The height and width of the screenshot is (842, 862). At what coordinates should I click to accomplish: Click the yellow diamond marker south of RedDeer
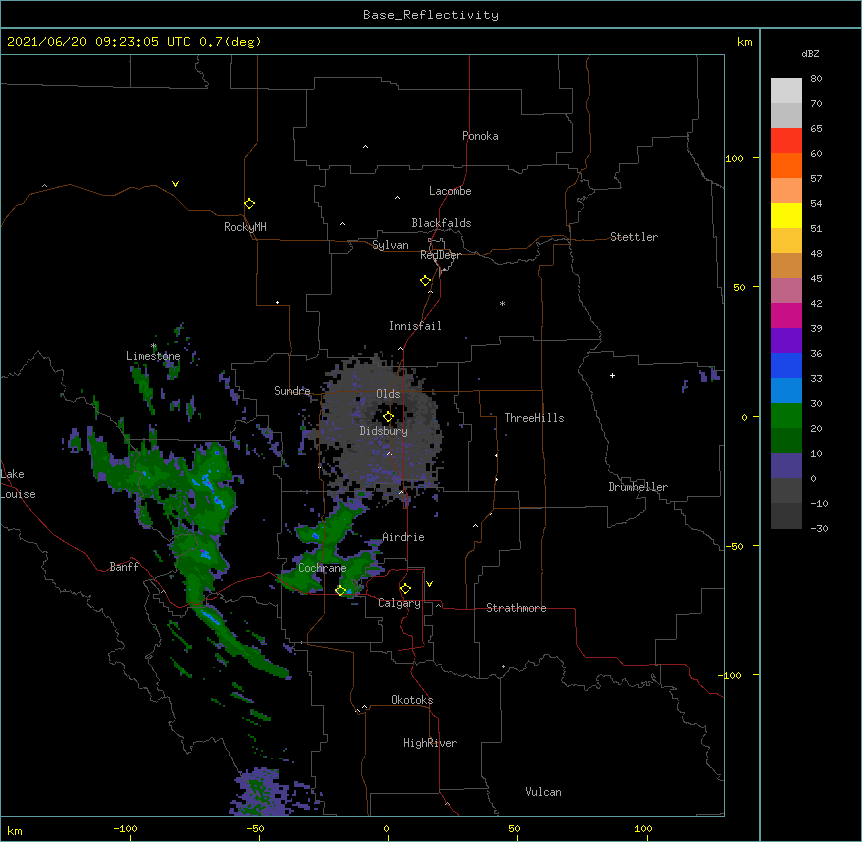click(426, 281)
